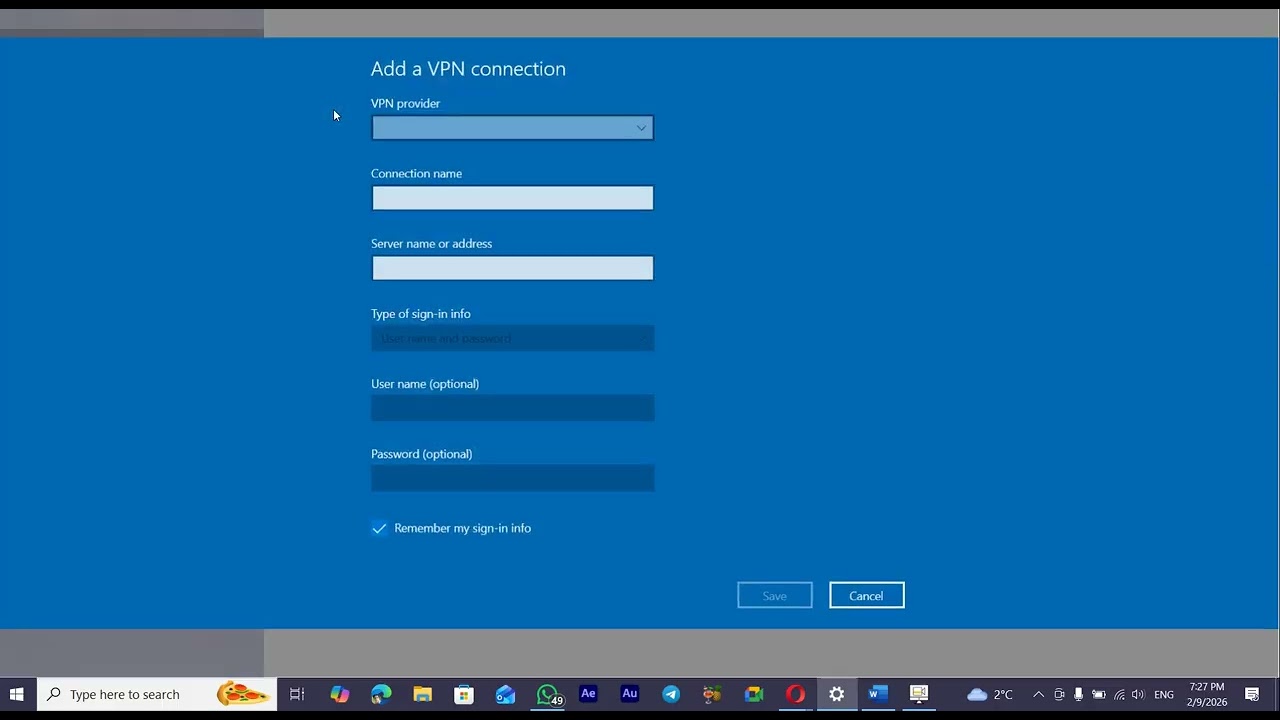Open the notification center icon

1252,694
